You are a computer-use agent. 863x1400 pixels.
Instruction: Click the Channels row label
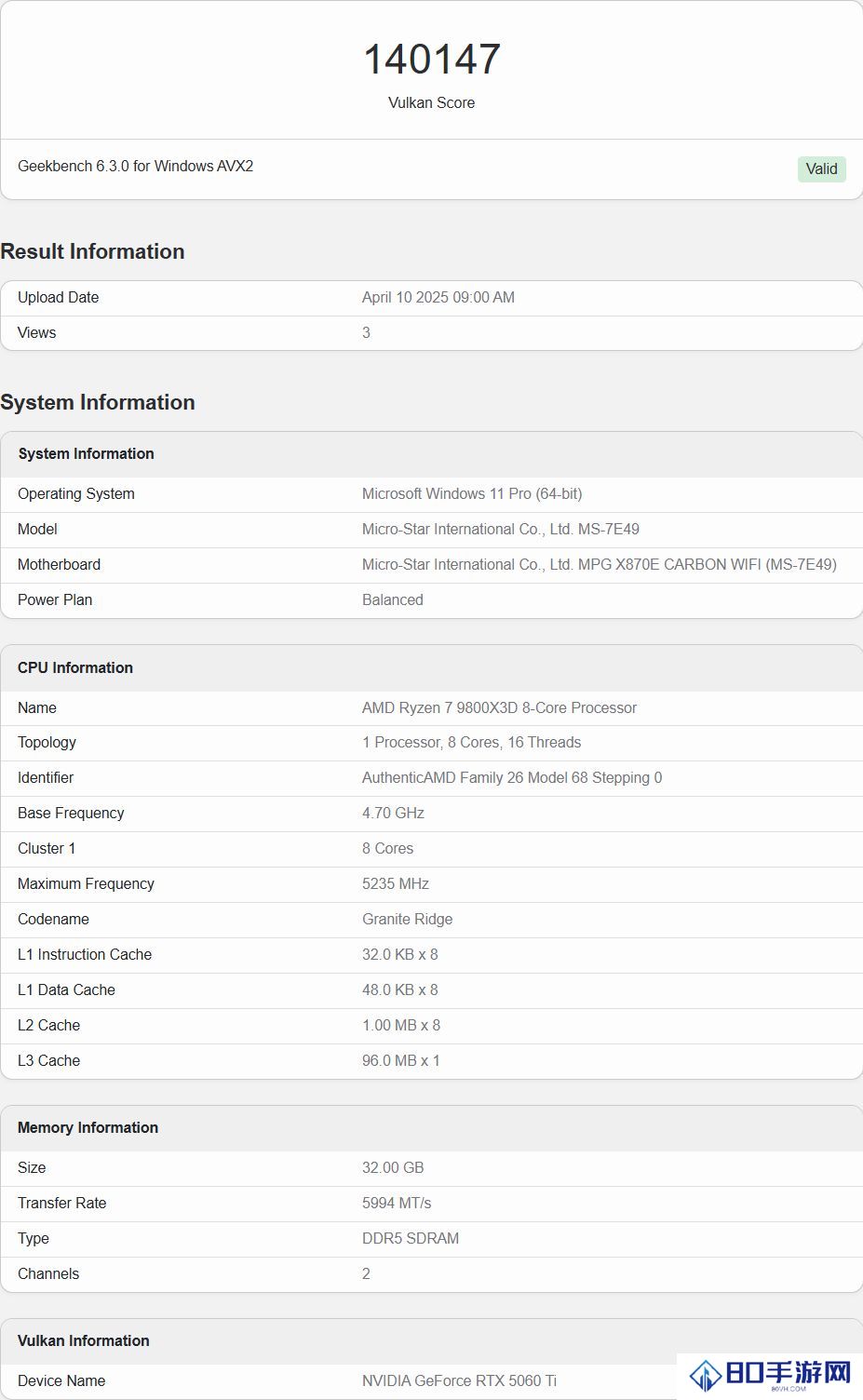48,1273
